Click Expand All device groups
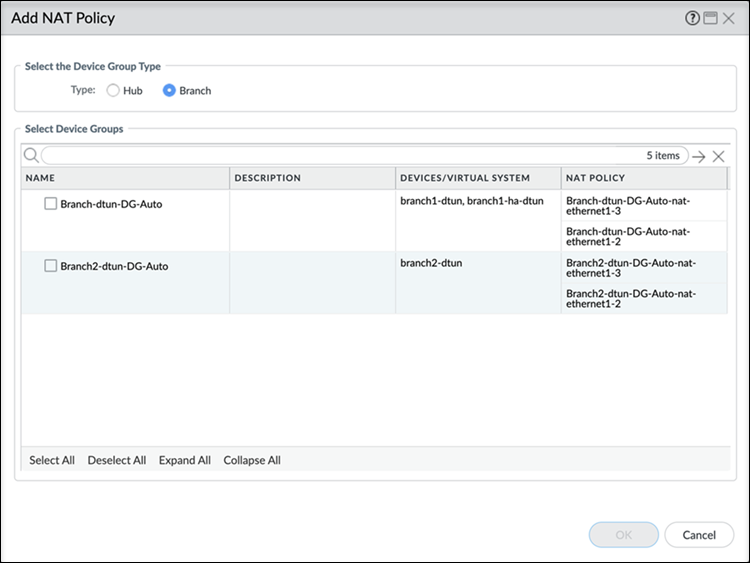The width and height of the screenshot is (750, 563). pyautogui.click(x=184, y=460)
